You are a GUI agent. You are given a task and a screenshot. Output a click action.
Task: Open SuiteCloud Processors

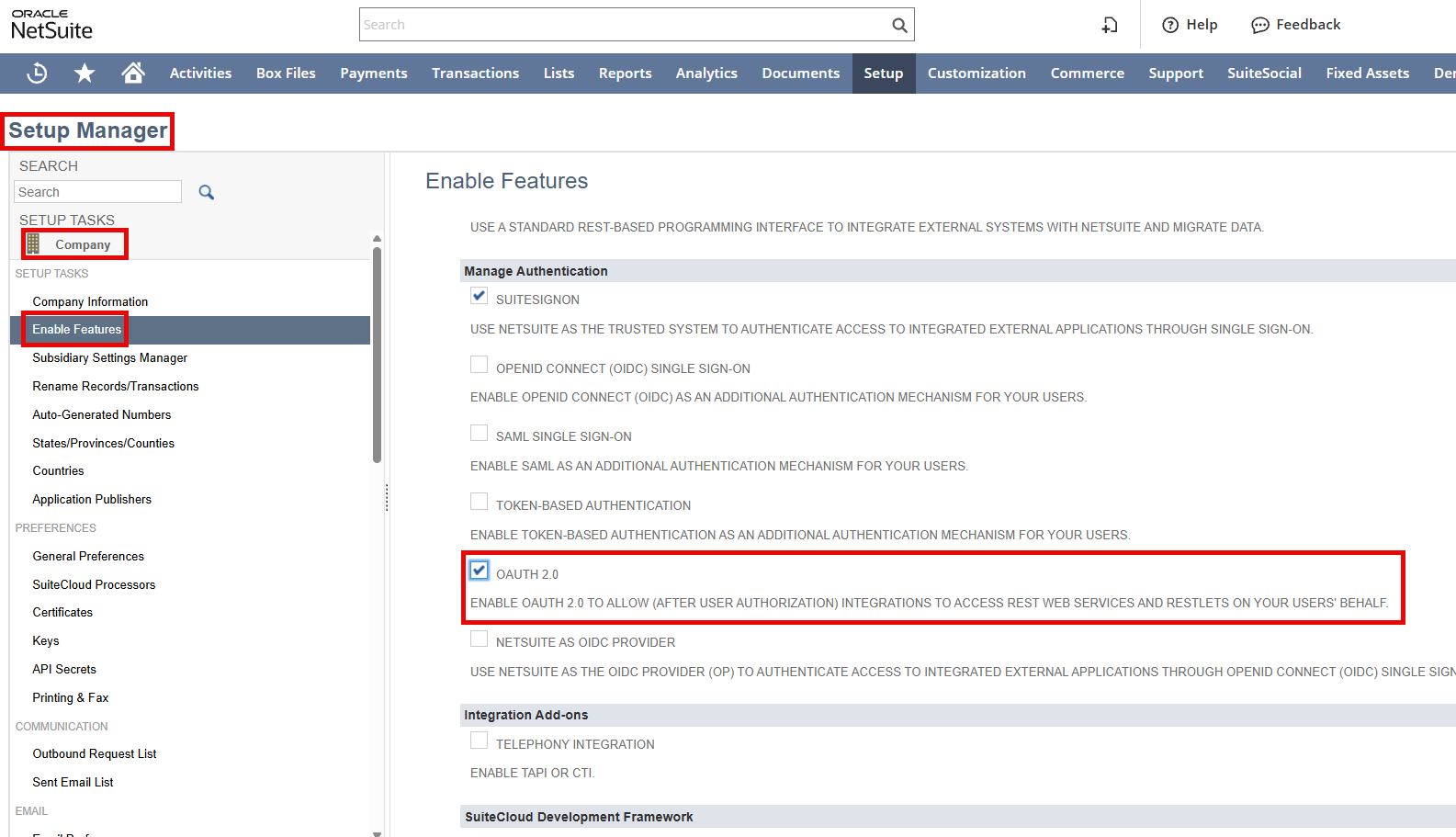(94, 585)
